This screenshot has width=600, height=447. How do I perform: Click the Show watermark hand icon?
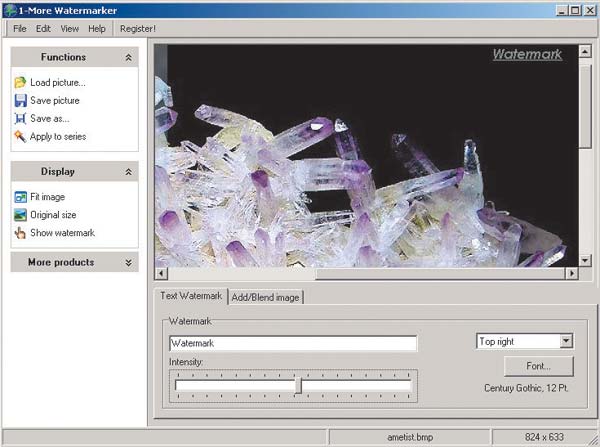(x=20, y=233)
